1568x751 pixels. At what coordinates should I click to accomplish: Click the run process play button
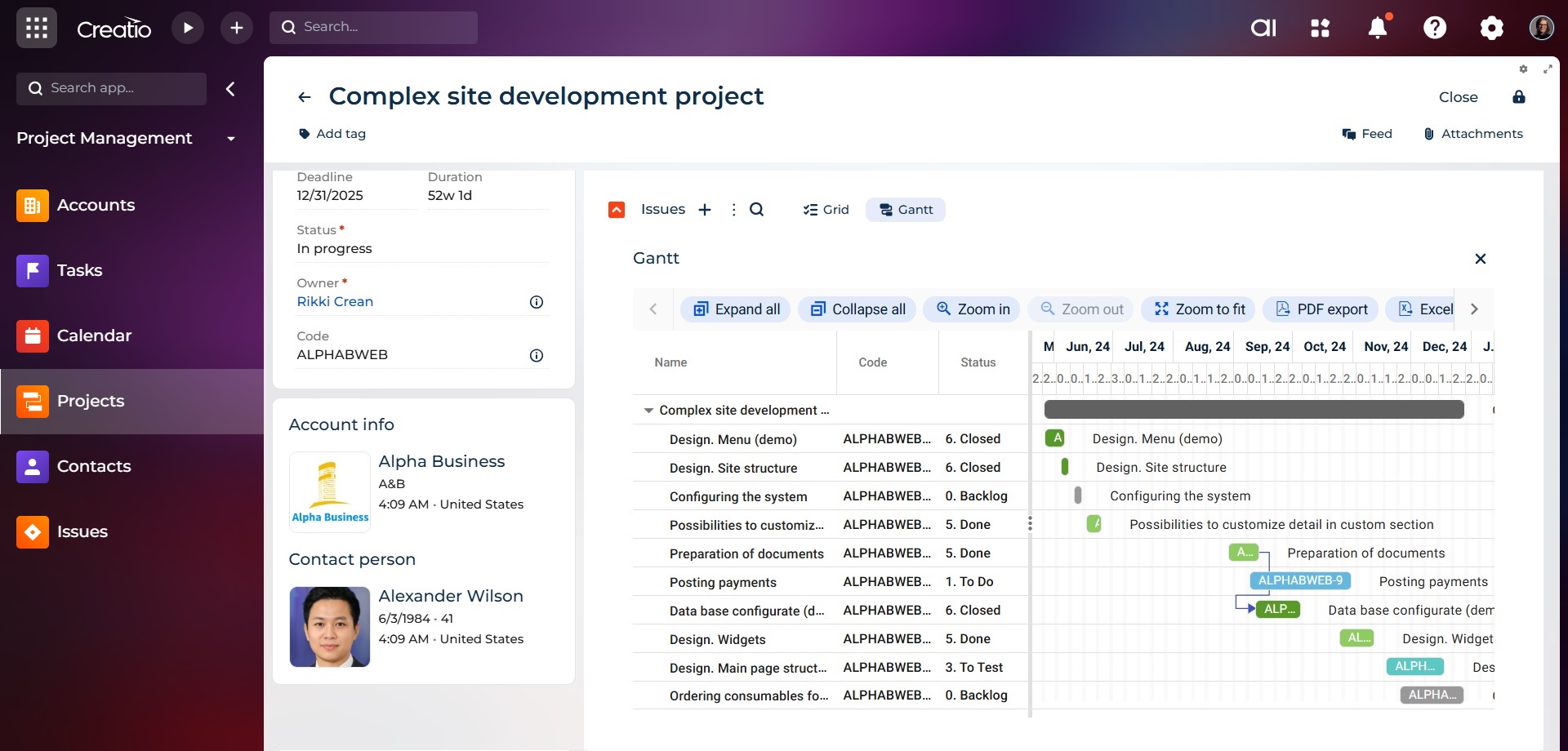click(x=188, y=28)
